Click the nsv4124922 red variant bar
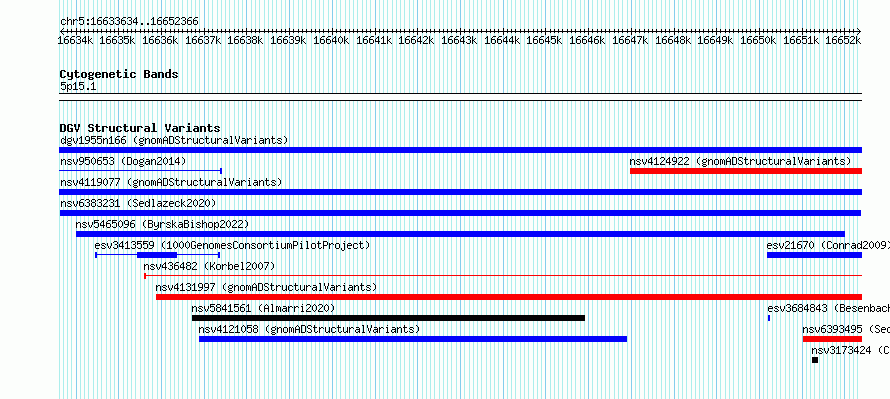The width and height of the screenshot is (890, 399). [x=746, y=171]
